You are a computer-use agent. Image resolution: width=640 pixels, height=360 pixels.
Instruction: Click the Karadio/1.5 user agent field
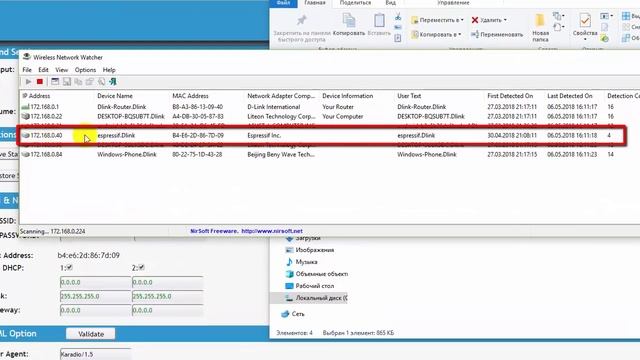click(96, 354)
